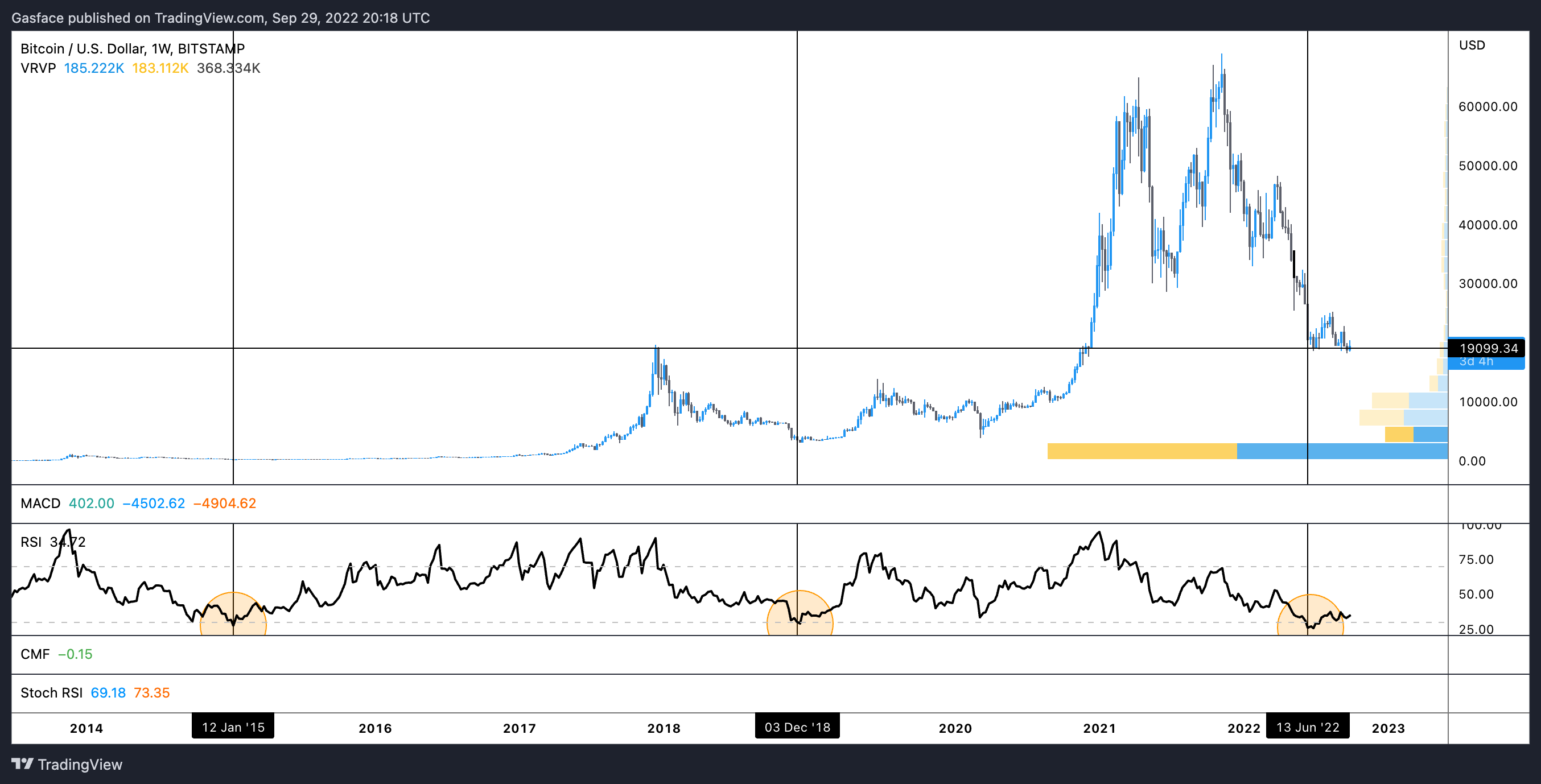Click the 60000.00 price axis label

tap(1488, 106)
